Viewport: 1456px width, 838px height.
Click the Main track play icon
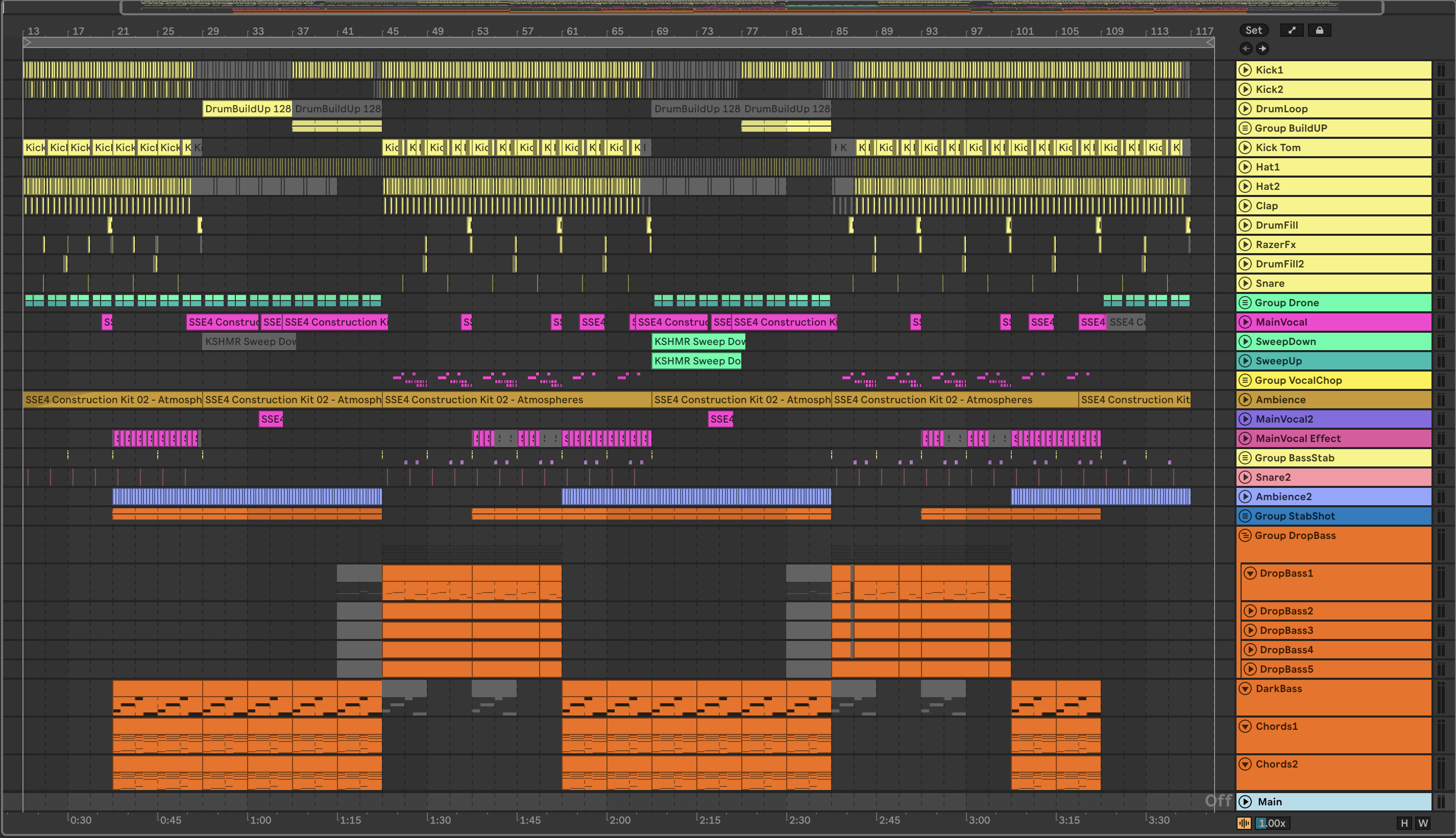1245,801
